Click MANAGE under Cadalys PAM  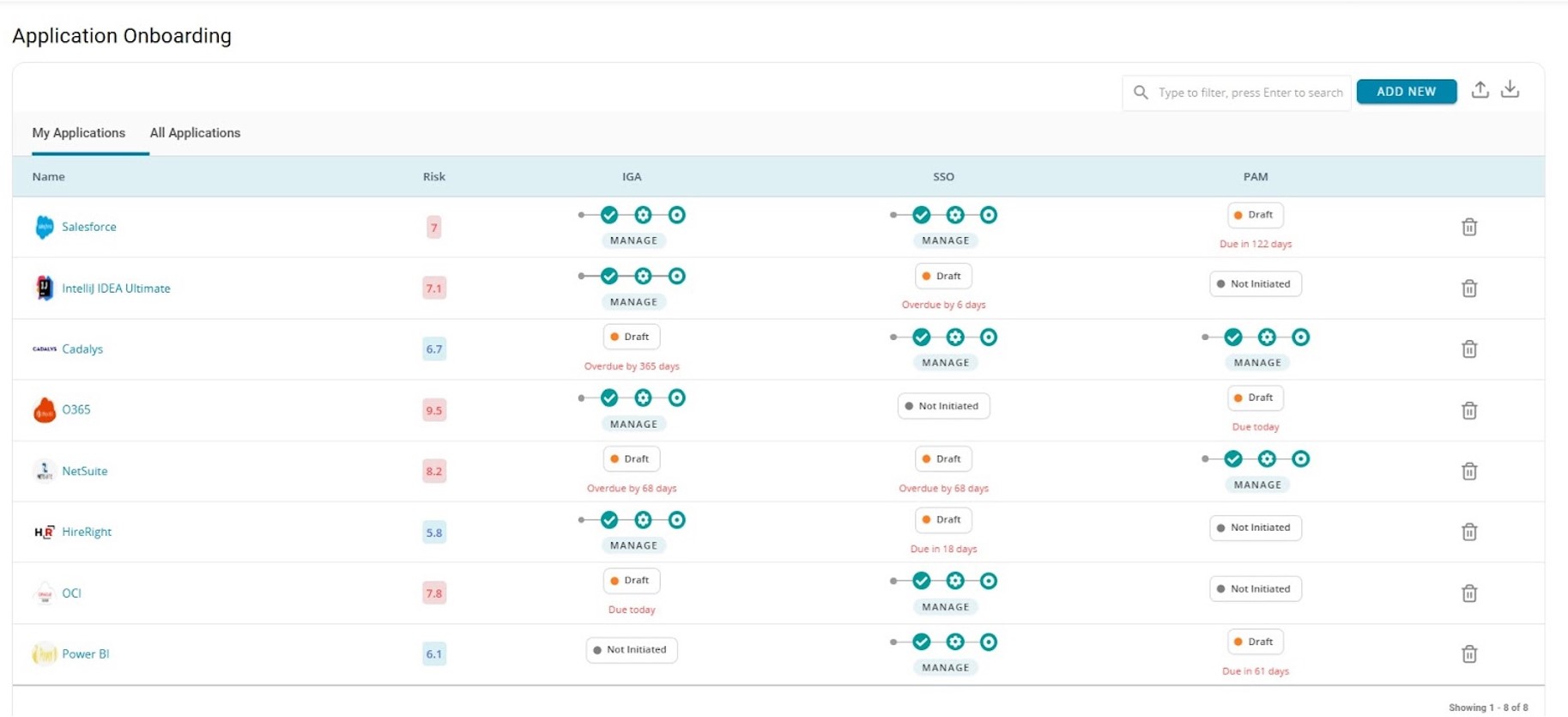click(x=1257, y=362)
